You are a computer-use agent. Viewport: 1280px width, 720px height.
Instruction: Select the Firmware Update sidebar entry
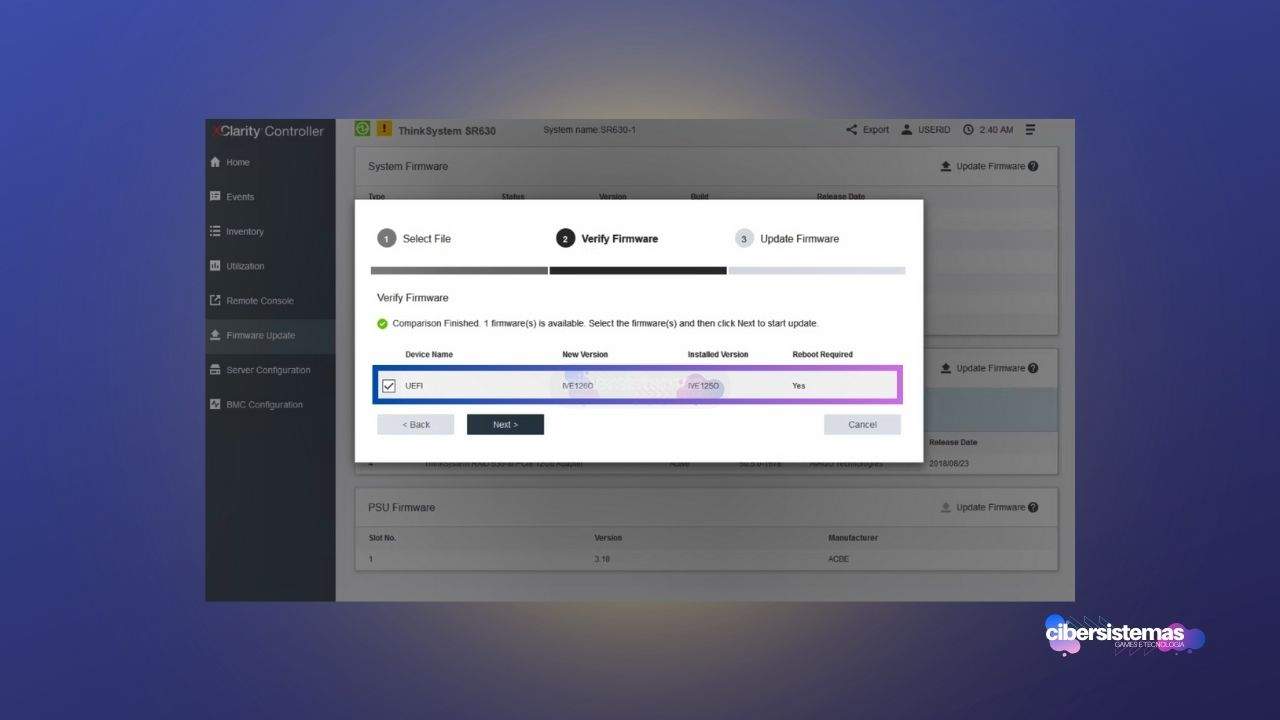[270, 336]
